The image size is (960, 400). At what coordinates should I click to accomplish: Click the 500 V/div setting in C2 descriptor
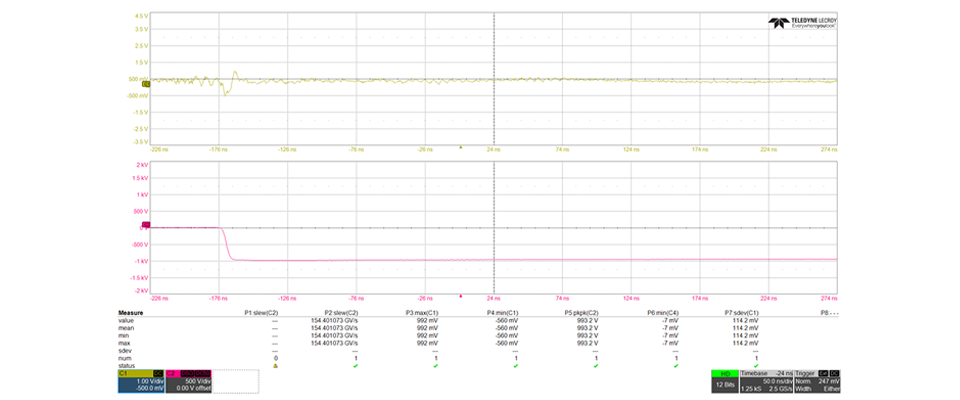tap(200, 381)
